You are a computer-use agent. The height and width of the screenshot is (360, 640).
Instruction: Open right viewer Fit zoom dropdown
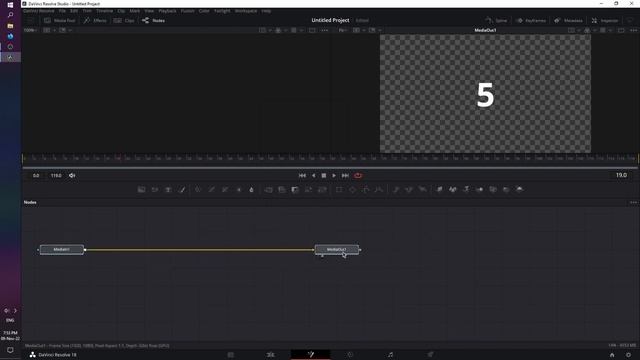click(x=343, y=30)
